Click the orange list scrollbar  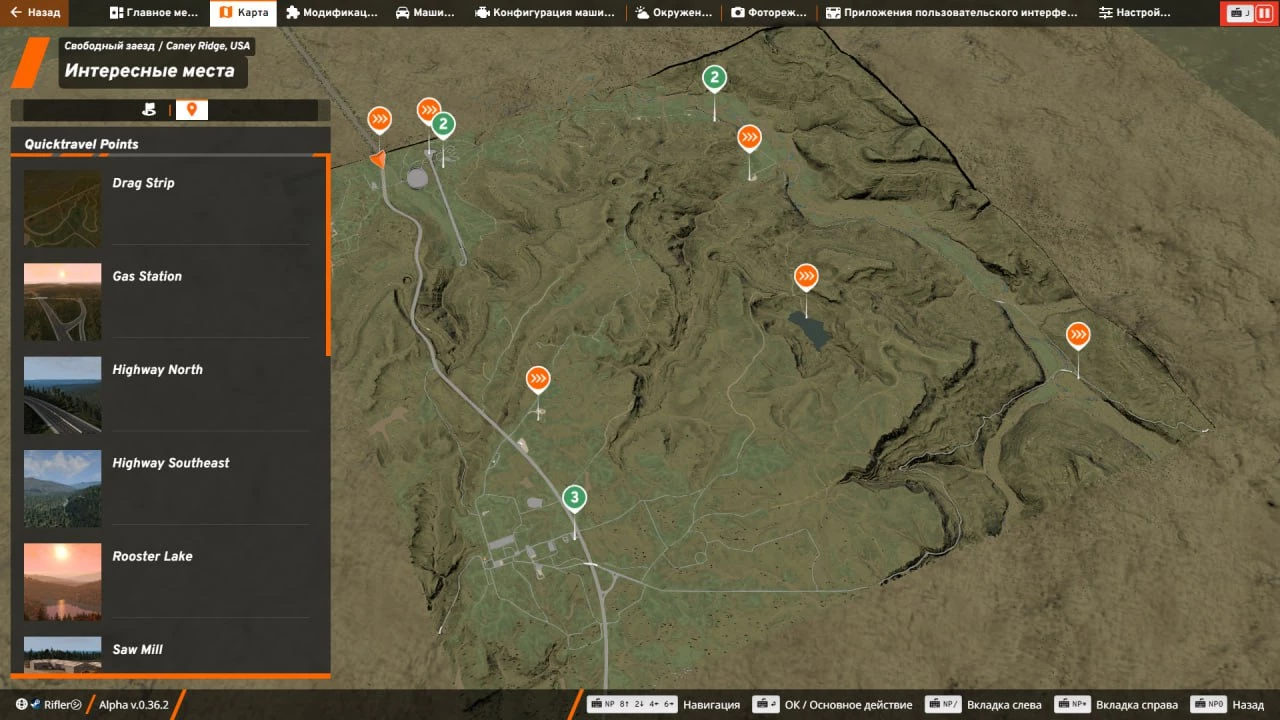point(327,256)
